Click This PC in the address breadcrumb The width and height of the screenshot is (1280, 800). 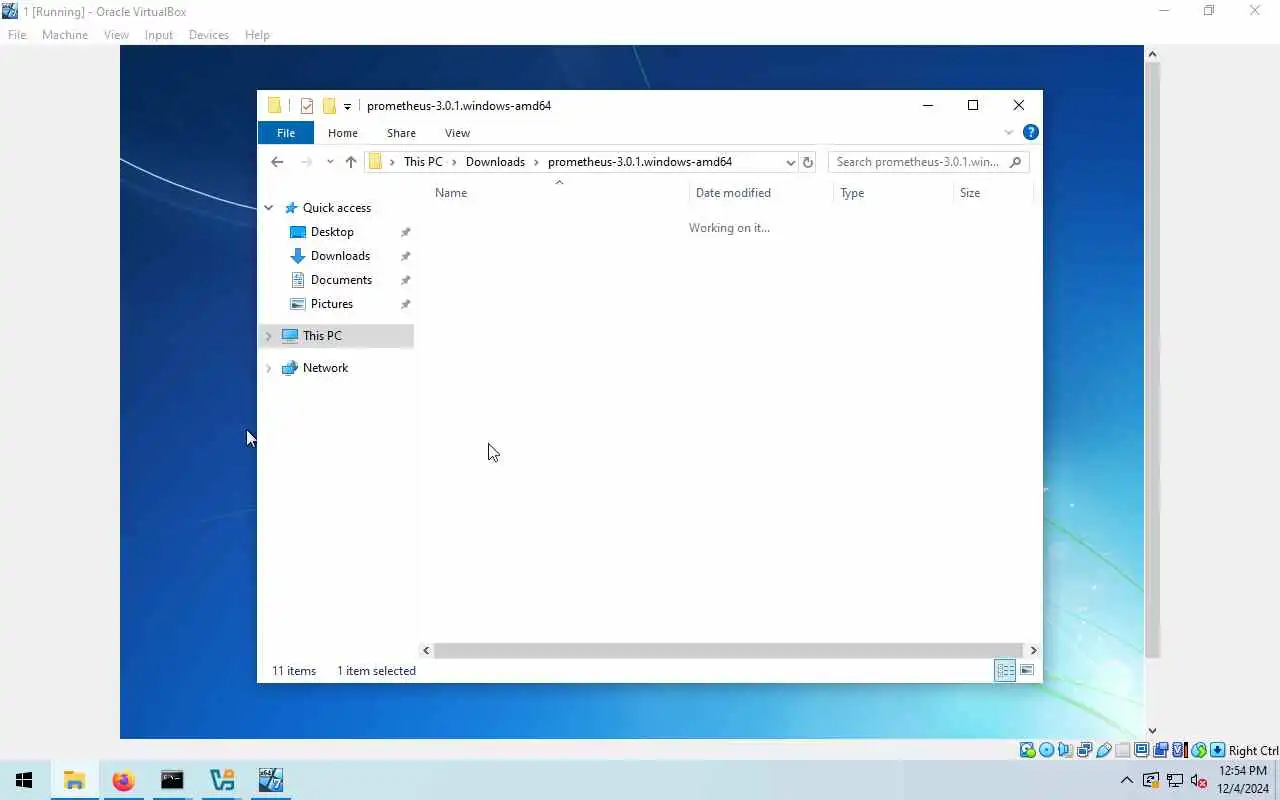423,162
